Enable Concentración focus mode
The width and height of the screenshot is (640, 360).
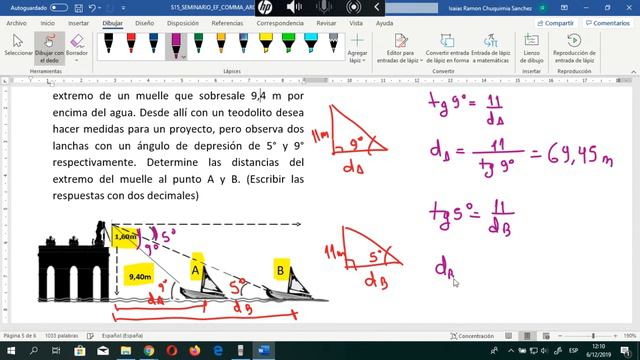[472, 336]
